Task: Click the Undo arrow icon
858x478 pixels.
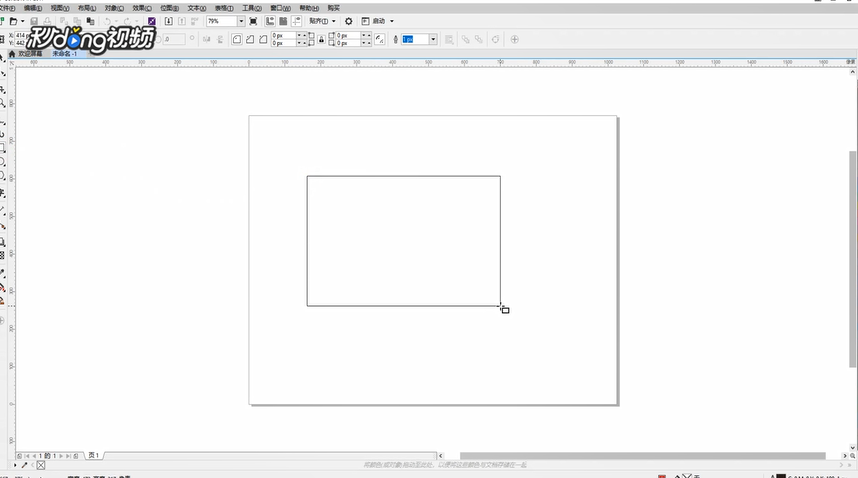Action: click(x=108, y=21)
